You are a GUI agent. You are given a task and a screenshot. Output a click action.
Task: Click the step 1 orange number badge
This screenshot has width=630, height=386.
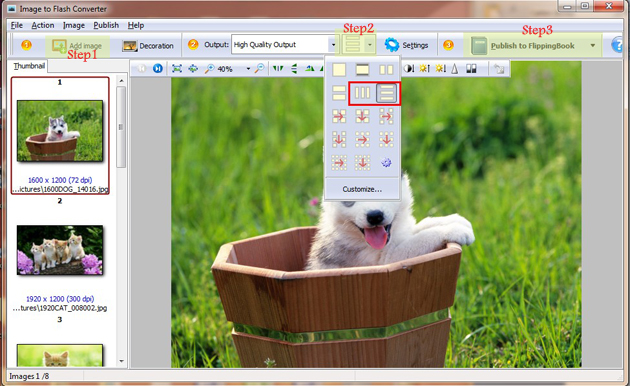point(26,45)
